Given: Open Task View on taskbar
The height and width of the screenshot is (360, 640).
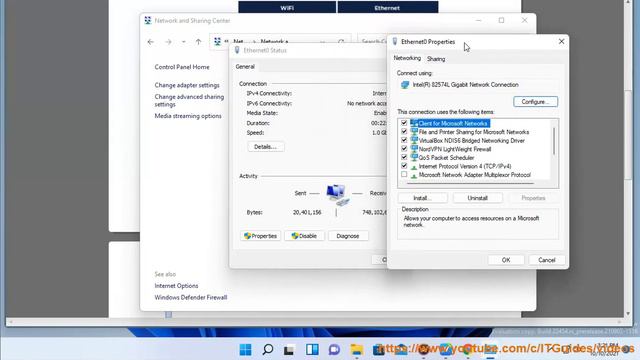Looking at the screenshot, I should pos(289,350).
